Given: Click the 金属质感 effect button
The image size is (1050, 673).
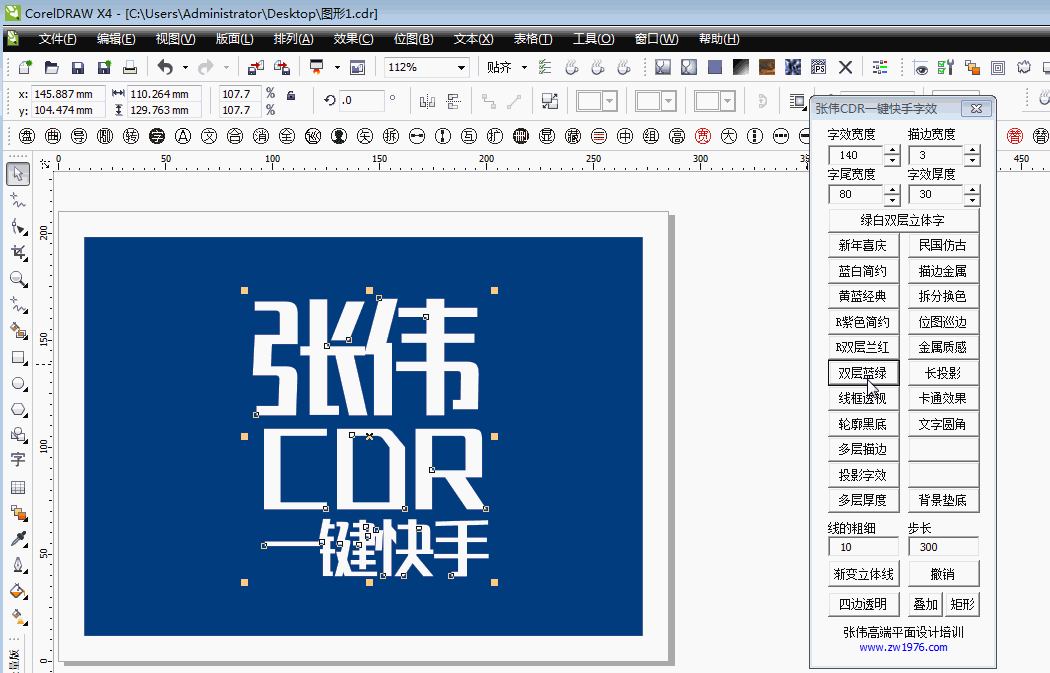Looking at the screenshot, I should [943, 348].
